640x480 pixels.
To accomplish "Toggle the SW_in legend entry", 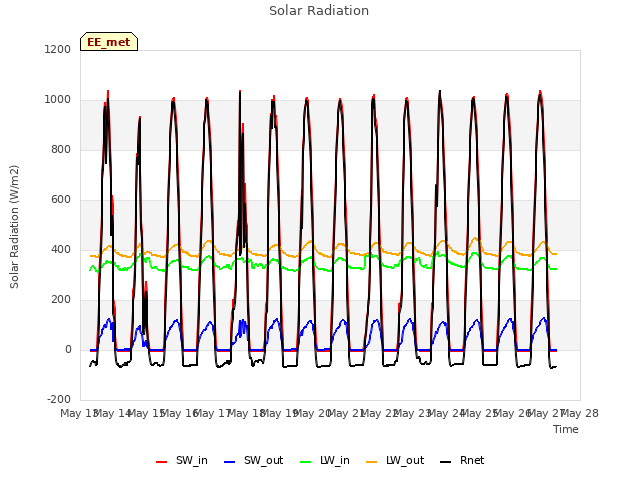I will [x=182, y=460].
